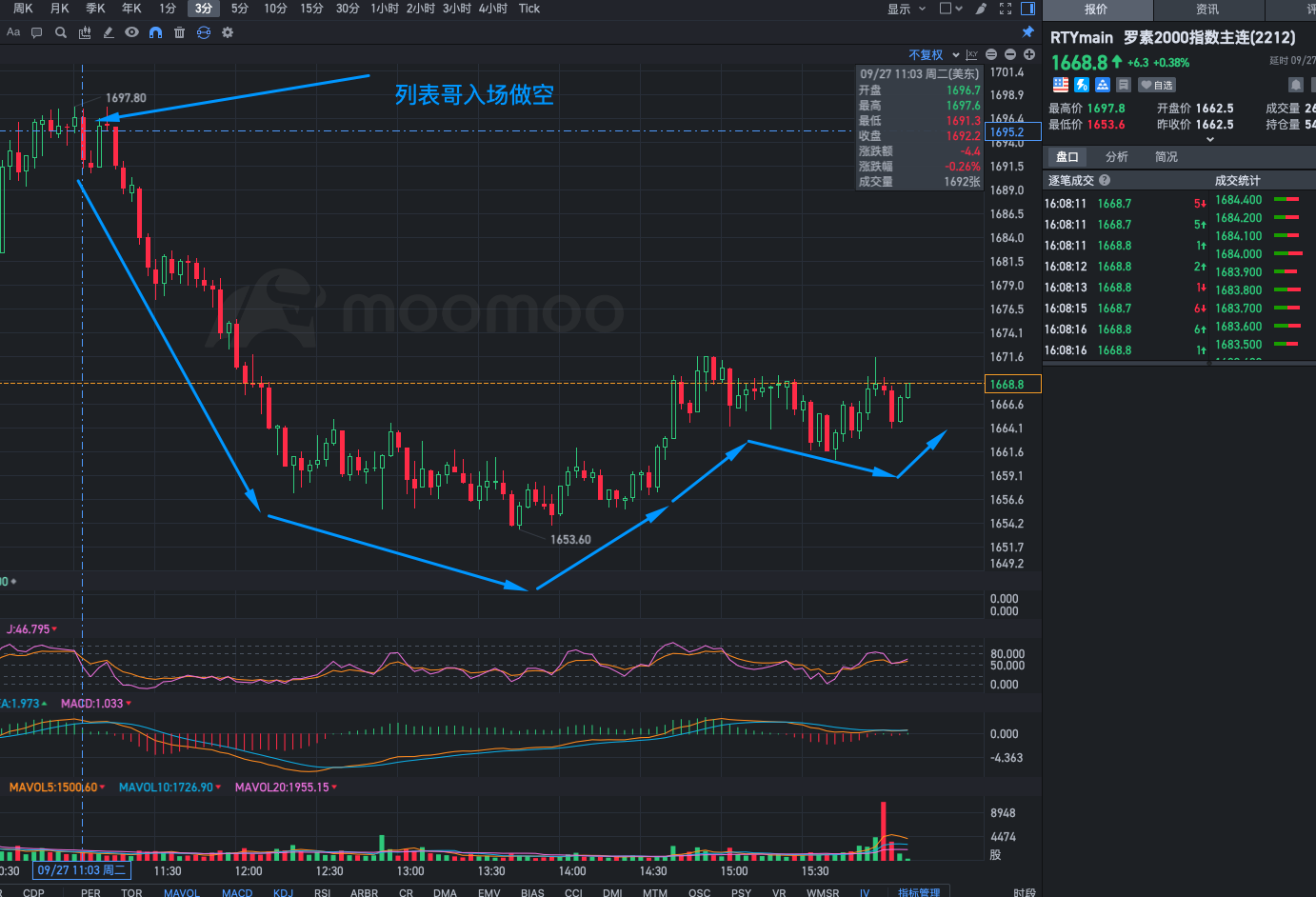Click the plus zoom-in chart button

(1029, 54)
